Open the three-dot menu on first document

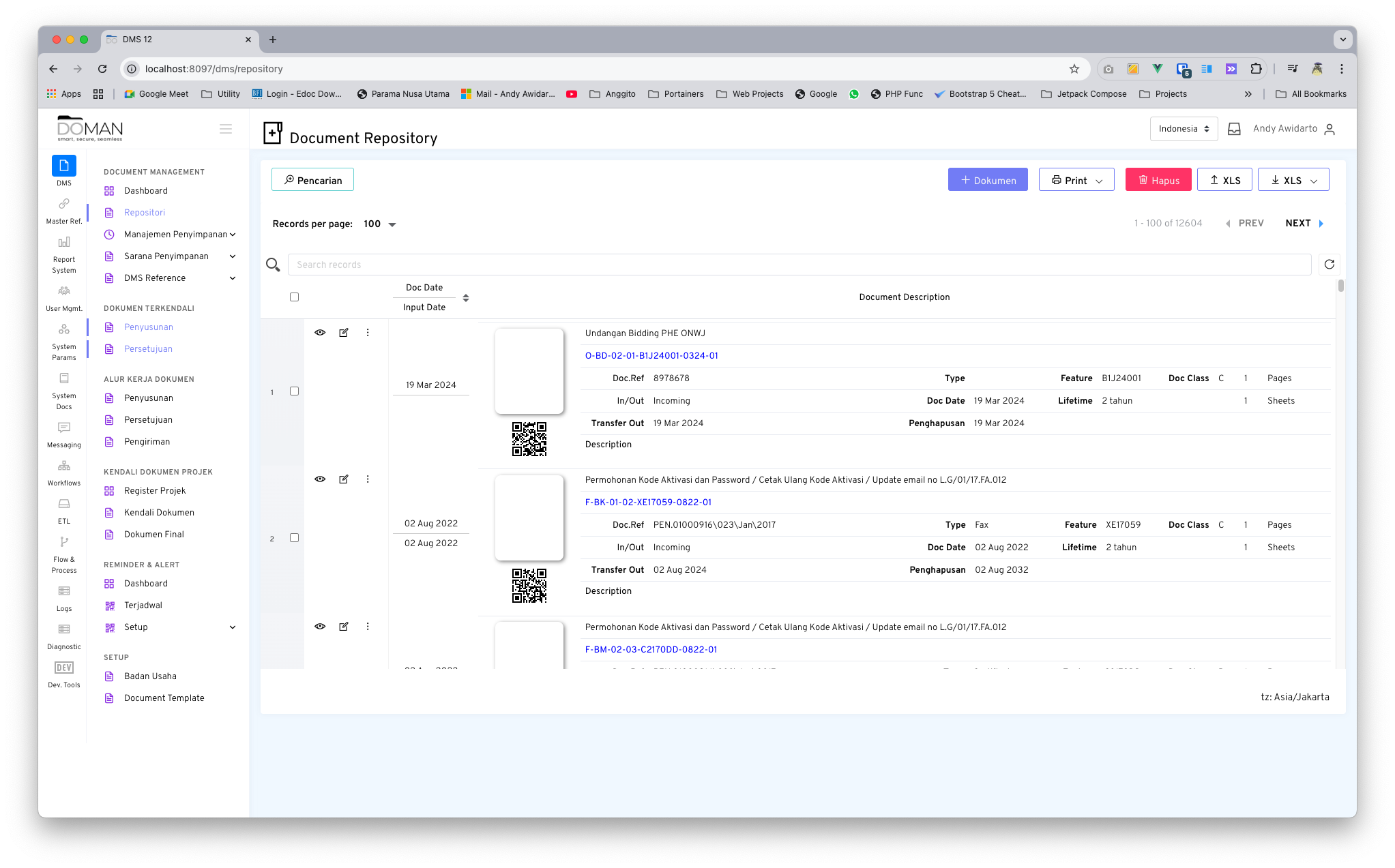click(368, 333)
